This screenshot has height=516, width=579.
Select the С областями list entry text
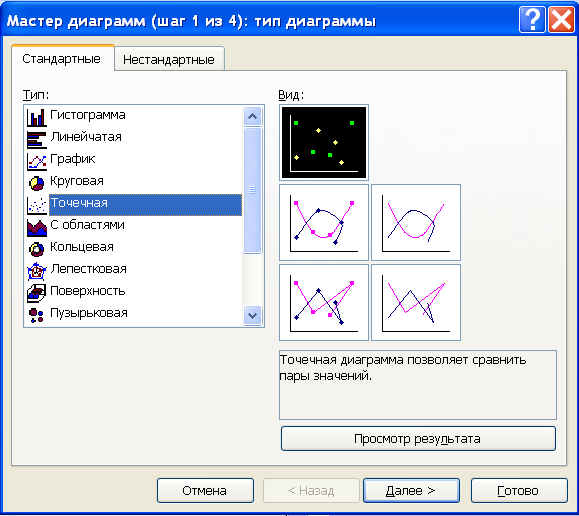[87, 225]
